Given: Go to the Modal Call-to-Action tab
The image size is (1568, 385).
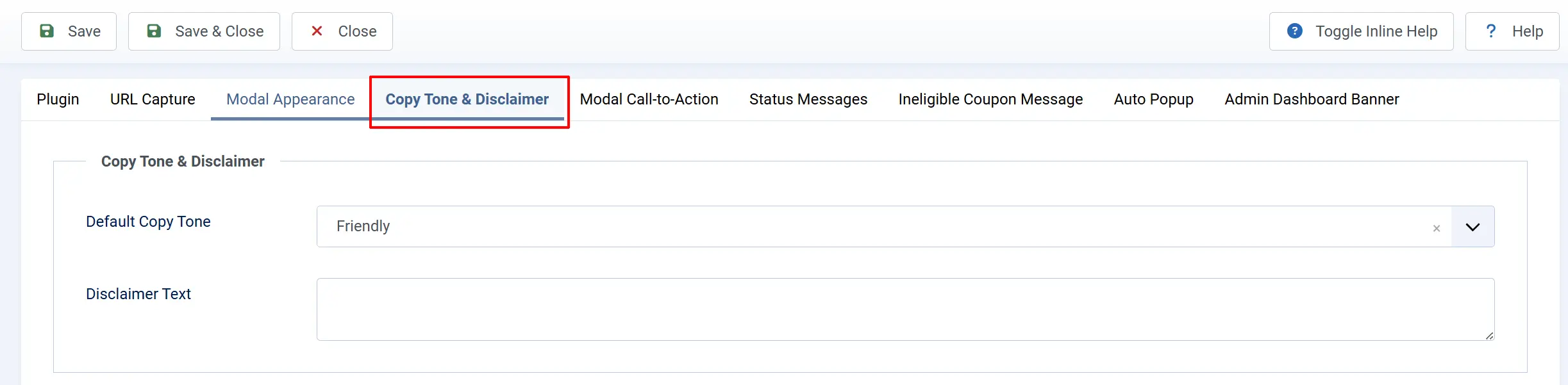Looking at the screenshot, I should point(649,99).
